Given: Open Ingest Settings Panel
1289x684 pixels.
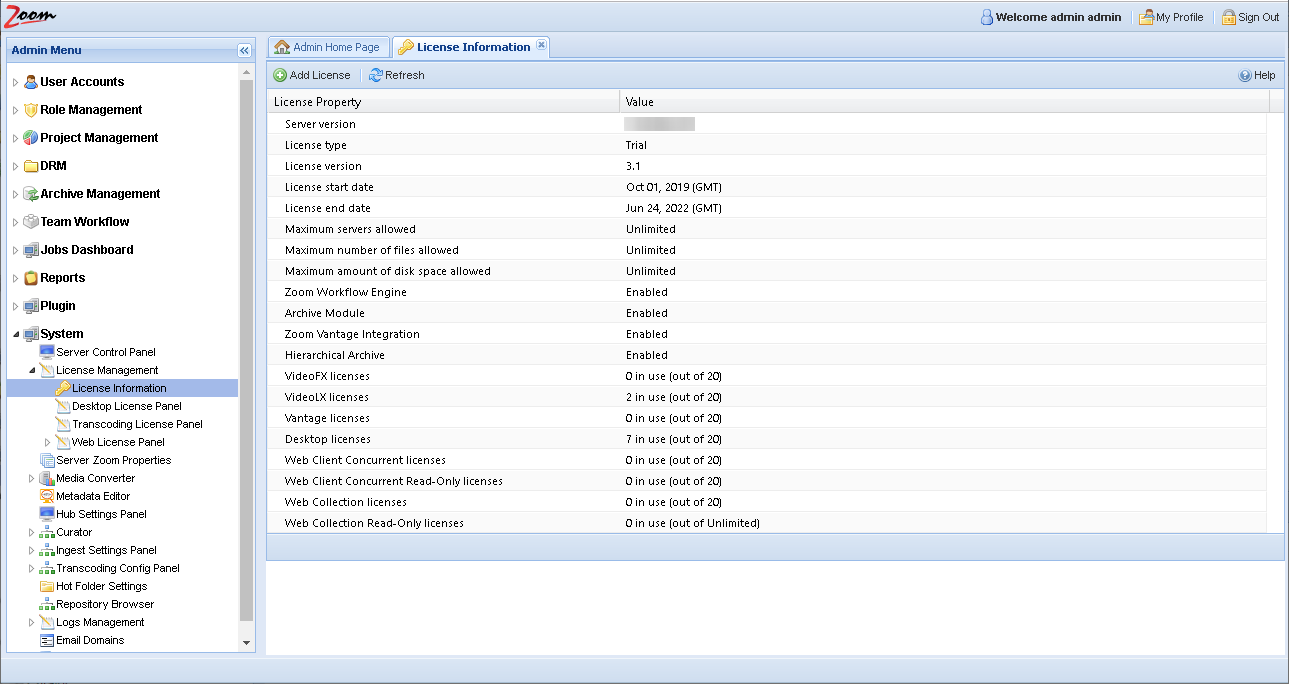Looking at the screenshot, I should point(106,550).
